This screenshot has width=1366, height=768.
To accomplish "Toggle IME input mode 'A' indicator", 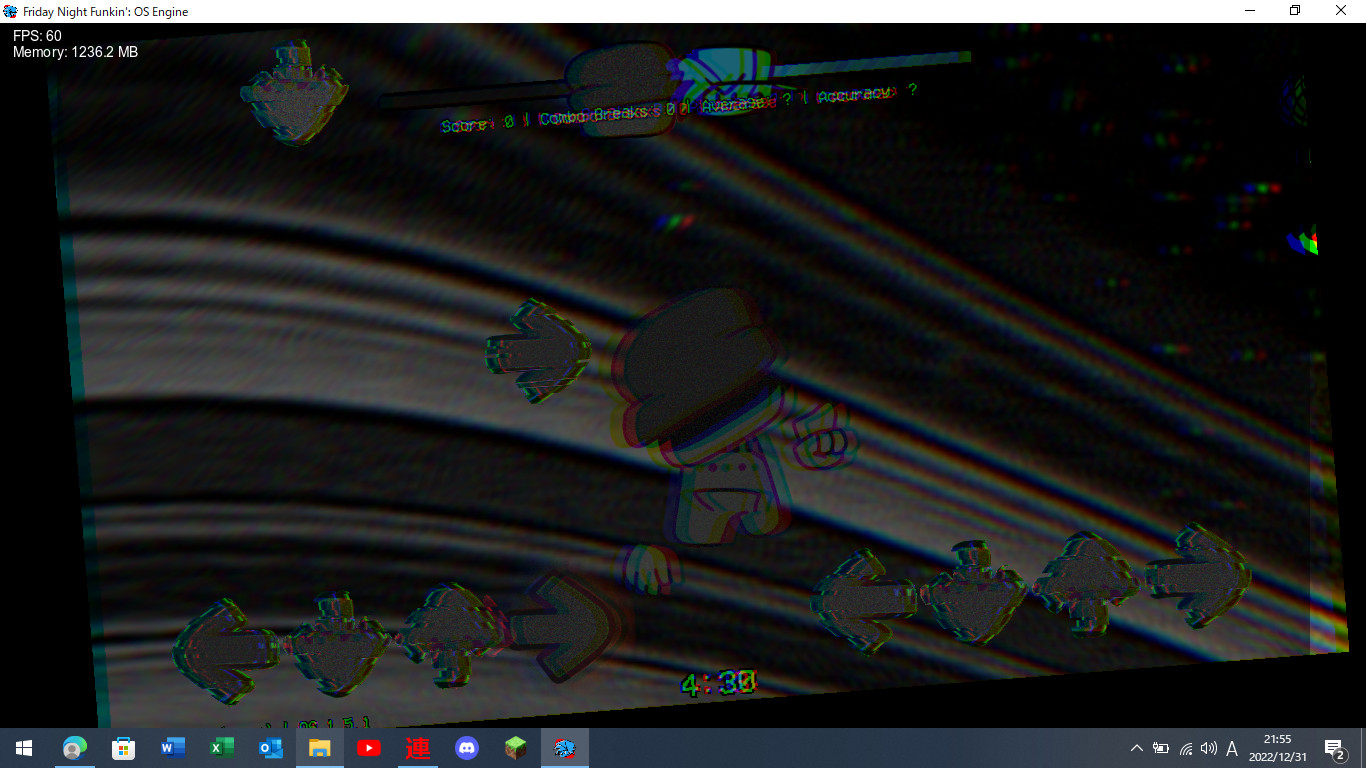I will tap(1232, 748).
